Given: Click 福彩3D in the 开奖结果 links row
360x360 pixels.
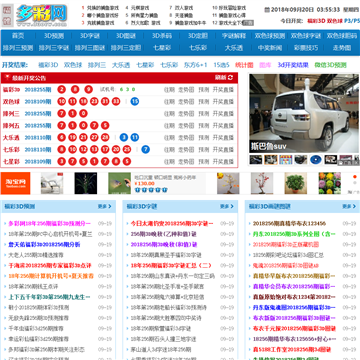Looking at the screenshot, I should (48, 65).
